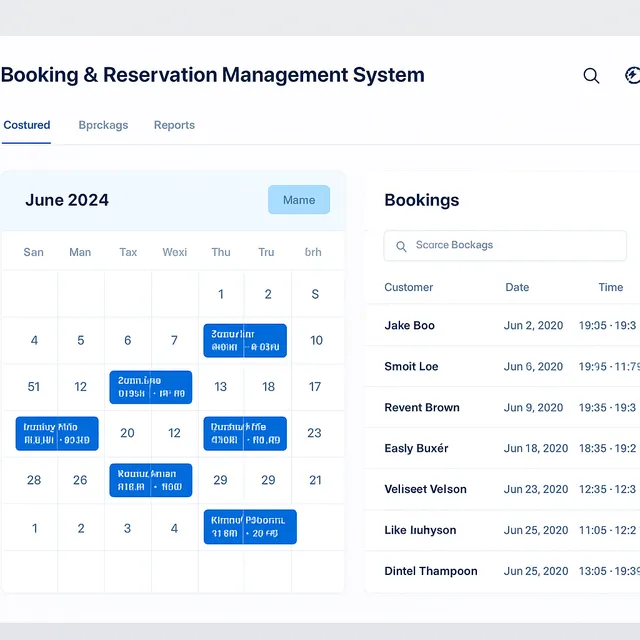
Task: Open the booking event beside day 13
Action: (151, 387)
